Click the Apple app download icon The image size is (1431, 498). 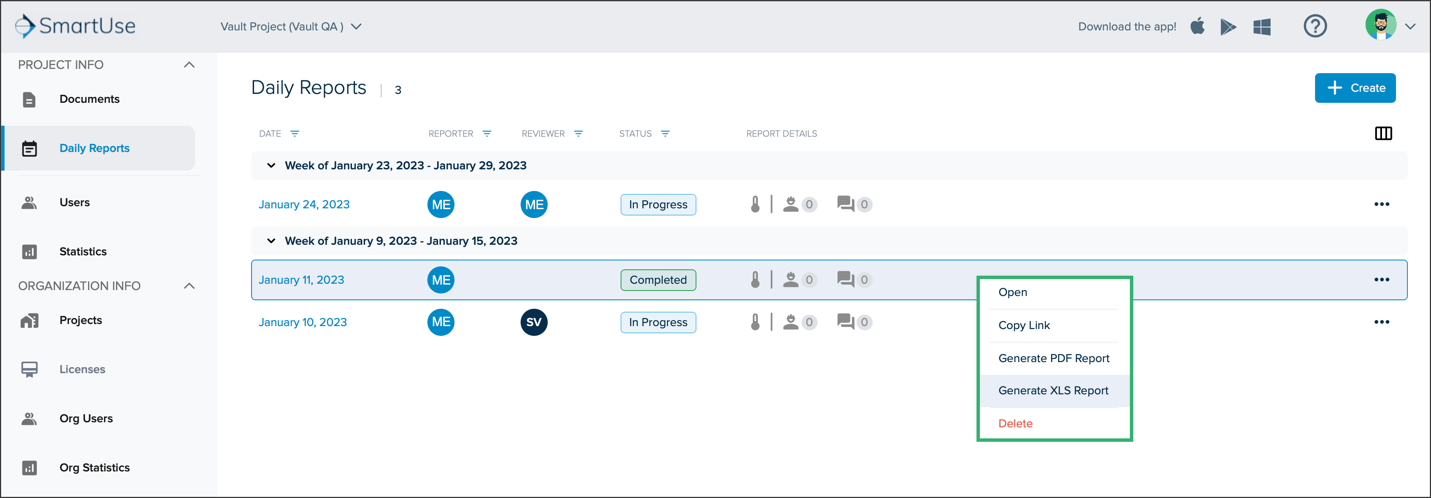click(1197, 26)
